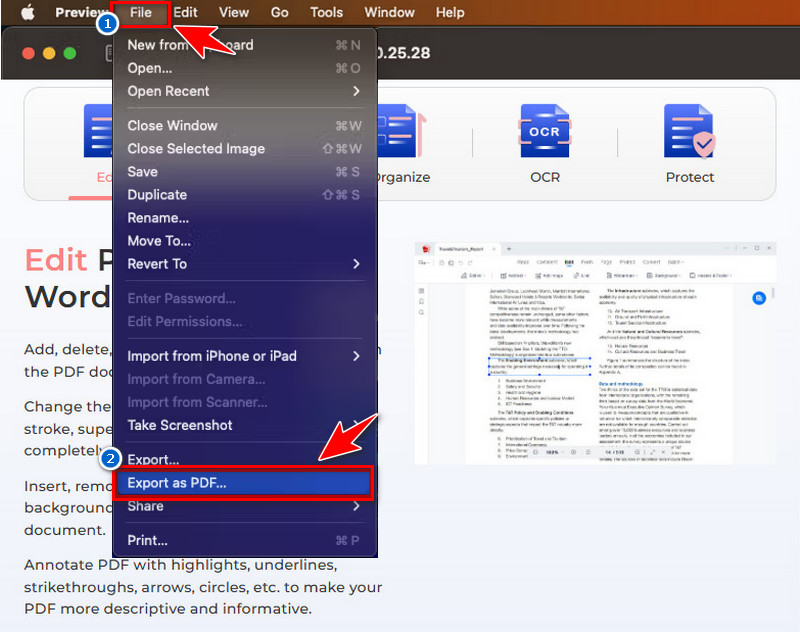
Task: Choose Export... from the File menu
Action: coord(244,459)
